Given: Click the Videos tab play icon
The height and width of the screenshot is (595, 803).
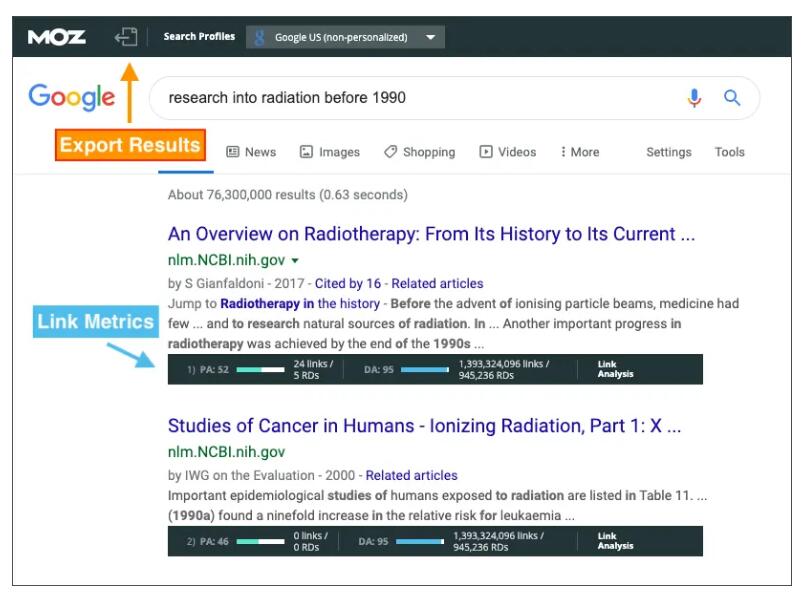Looking at the screenshot, I should coord(485,152).
